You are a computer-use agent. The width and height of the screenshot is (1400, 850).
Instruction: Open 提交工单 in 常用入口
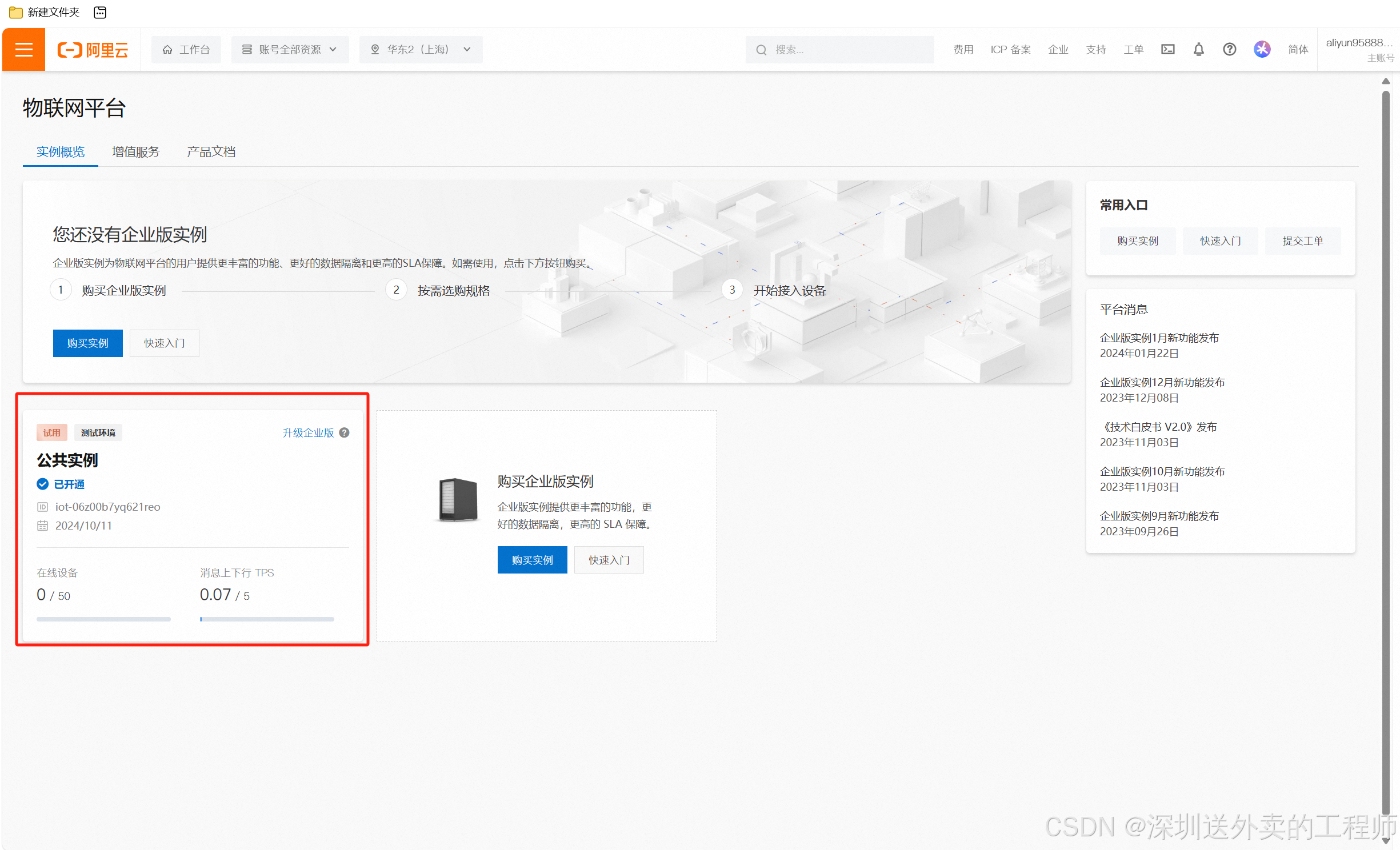click(1302, 241)
